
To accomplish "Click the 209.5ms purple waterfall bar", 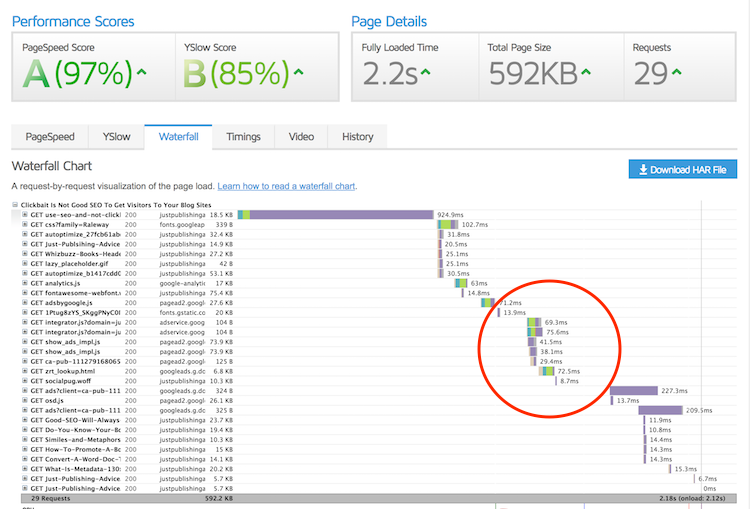I will (661, 410).
